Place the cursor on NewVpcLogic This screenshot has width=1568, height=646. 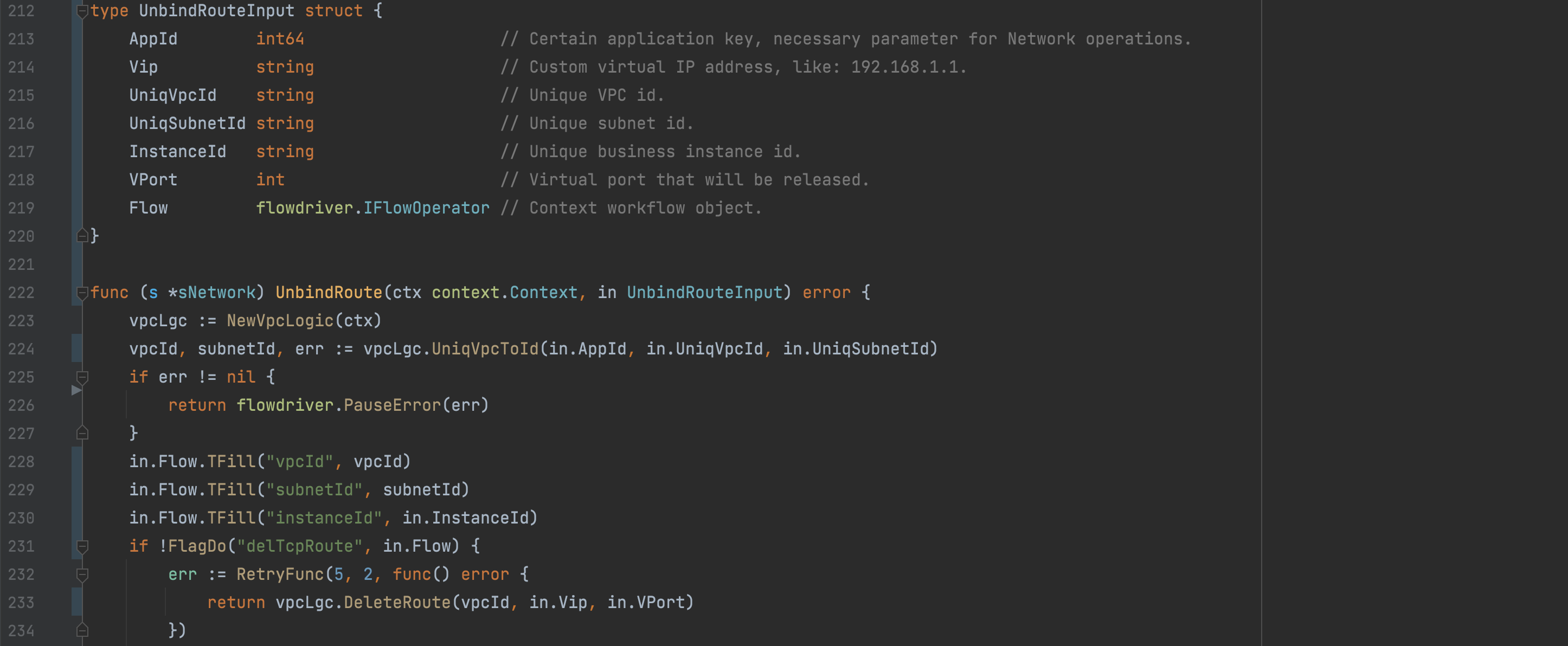click(280, 321)
